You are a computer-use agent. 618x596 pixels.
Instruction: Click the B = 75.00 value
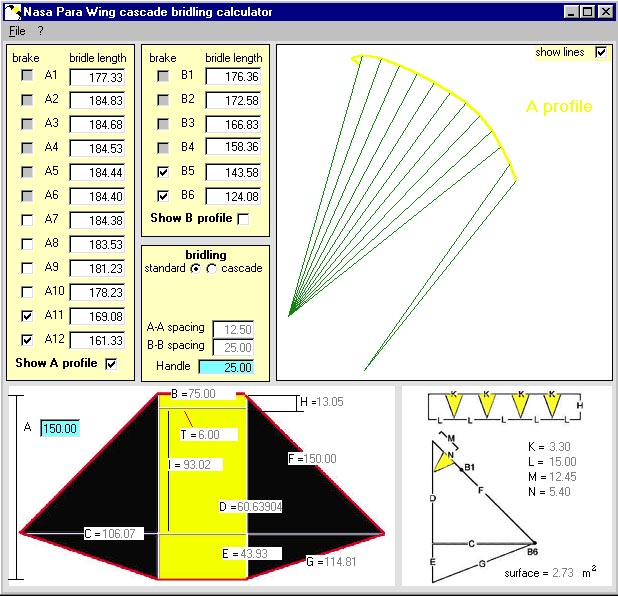click(201, 394)
